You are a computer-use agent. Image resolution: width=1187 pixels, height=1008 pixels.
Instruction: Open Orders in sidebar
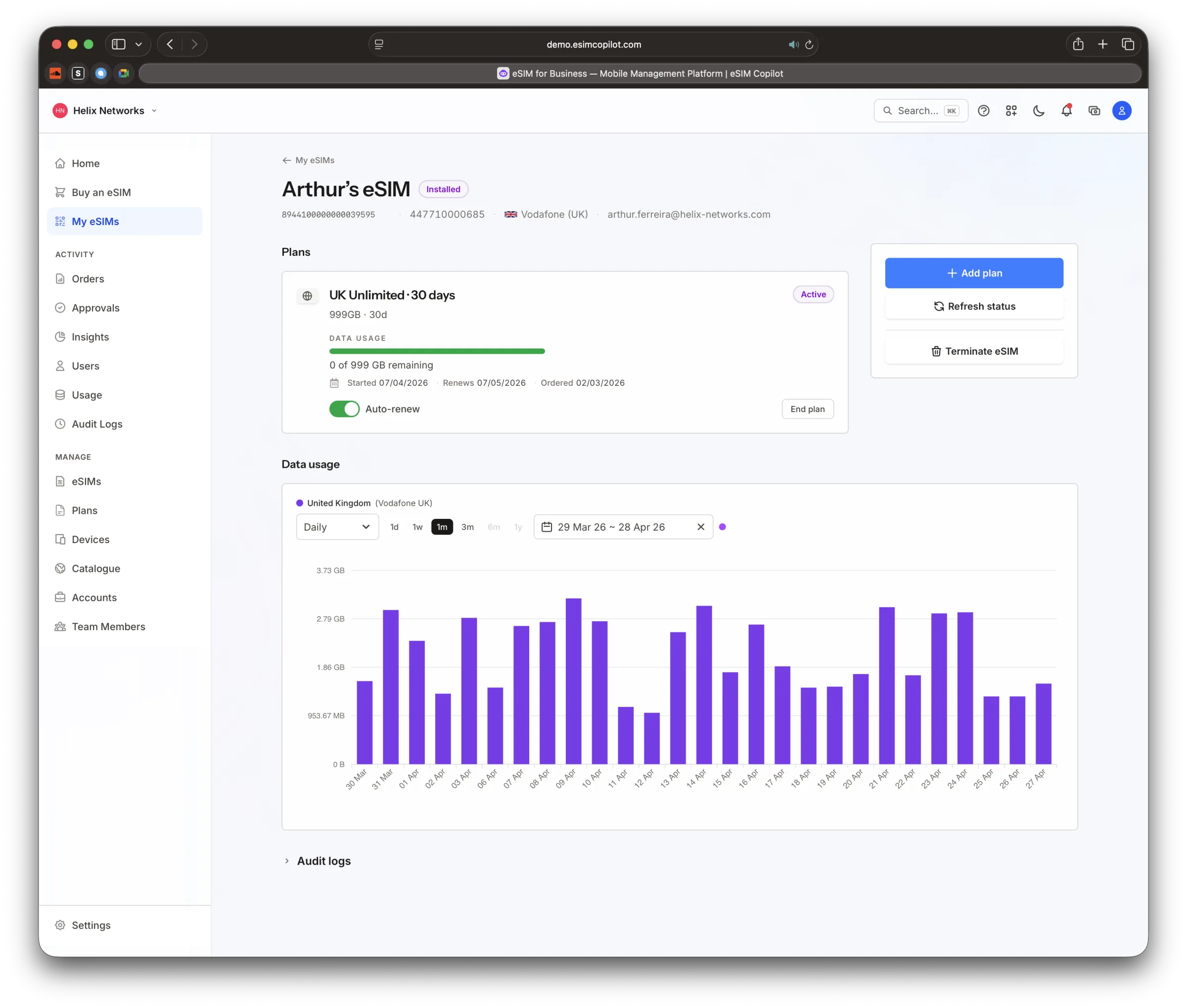point(125,279)
